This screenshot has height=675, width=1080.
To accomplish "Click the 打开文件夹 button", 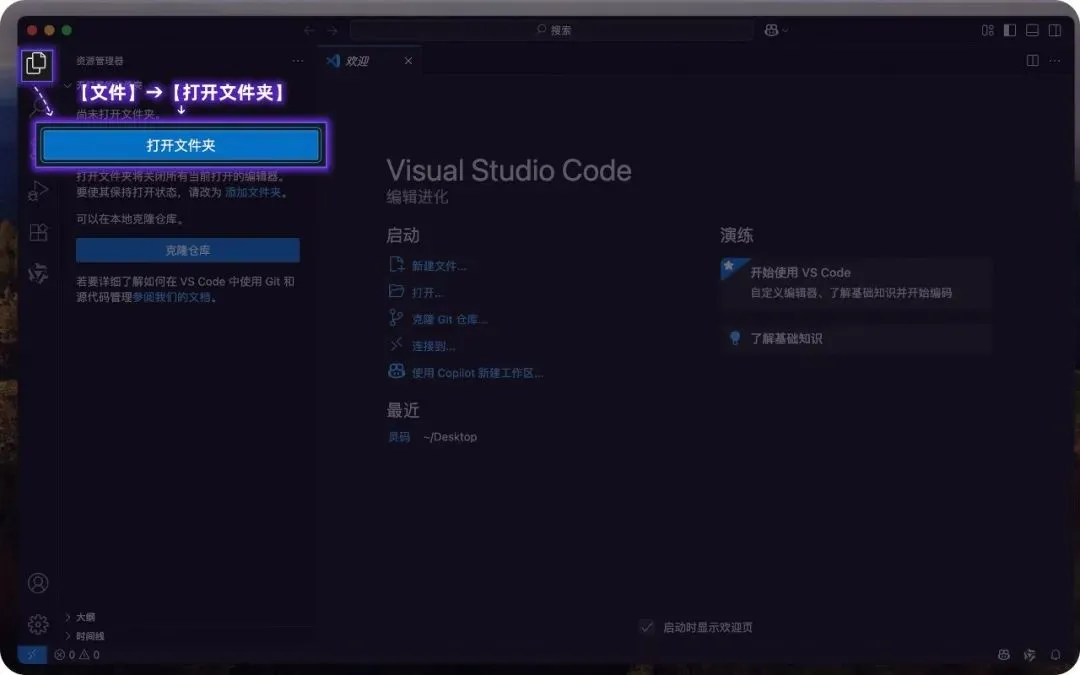I will click(x=181, y=145).
